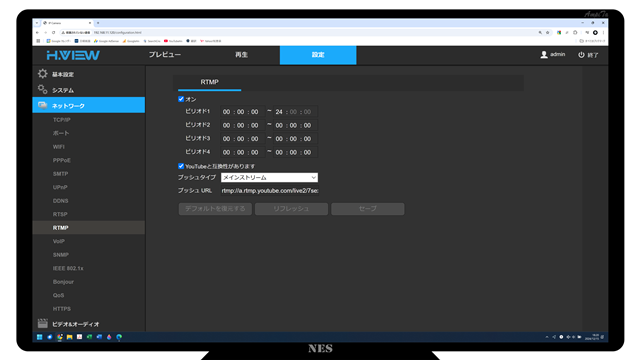Toggle YouTubeと互換性があります checkbox
Viewport: 640px width, 360px height.
pos(181,166)
